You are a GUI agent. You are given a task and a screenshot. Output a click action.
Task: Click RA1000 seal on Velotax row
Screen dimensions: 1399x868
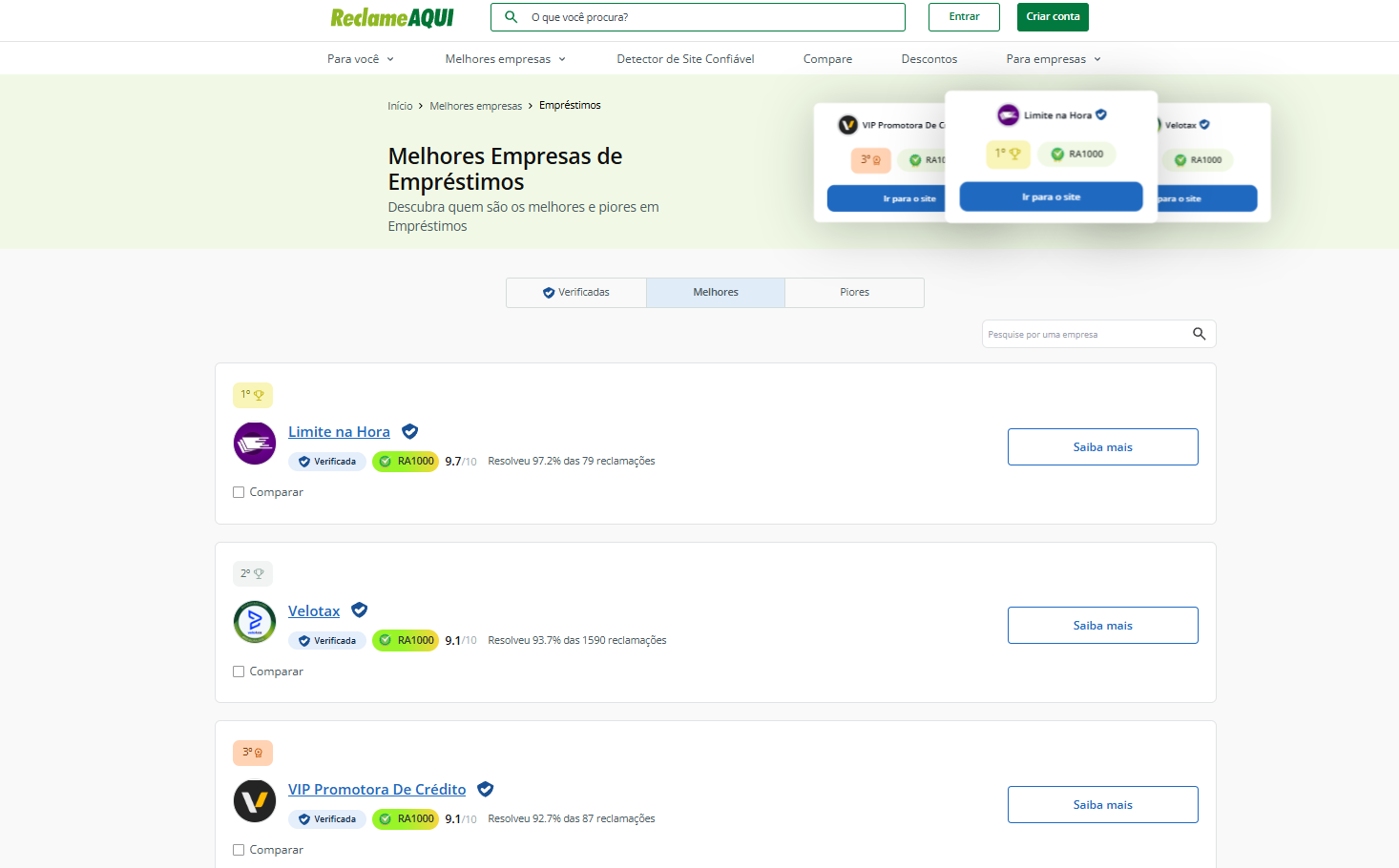(x=406, y=640)
